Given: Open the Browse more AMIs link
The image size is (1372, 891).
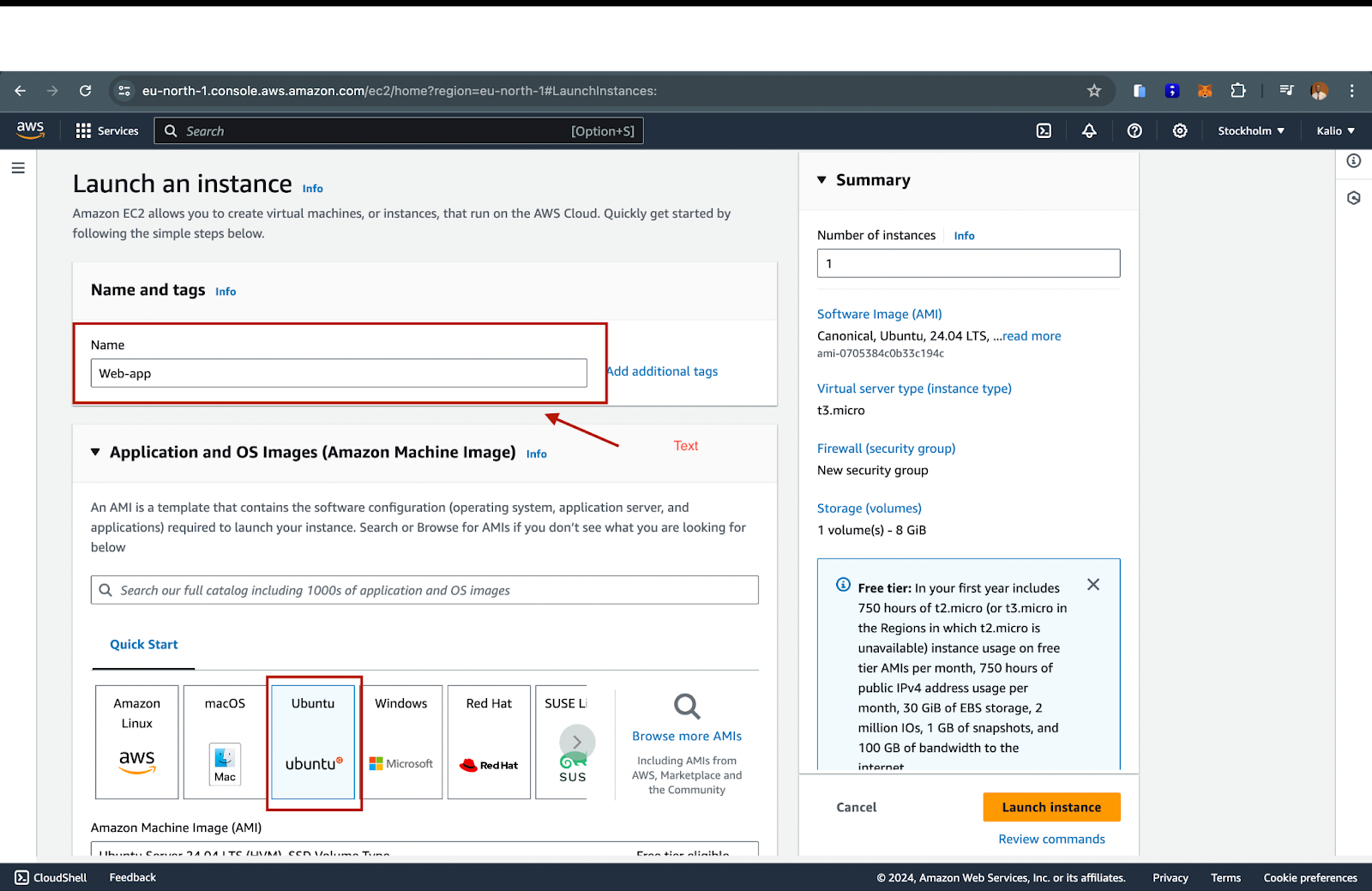Looking at the screenshot, I should (687, 737).
